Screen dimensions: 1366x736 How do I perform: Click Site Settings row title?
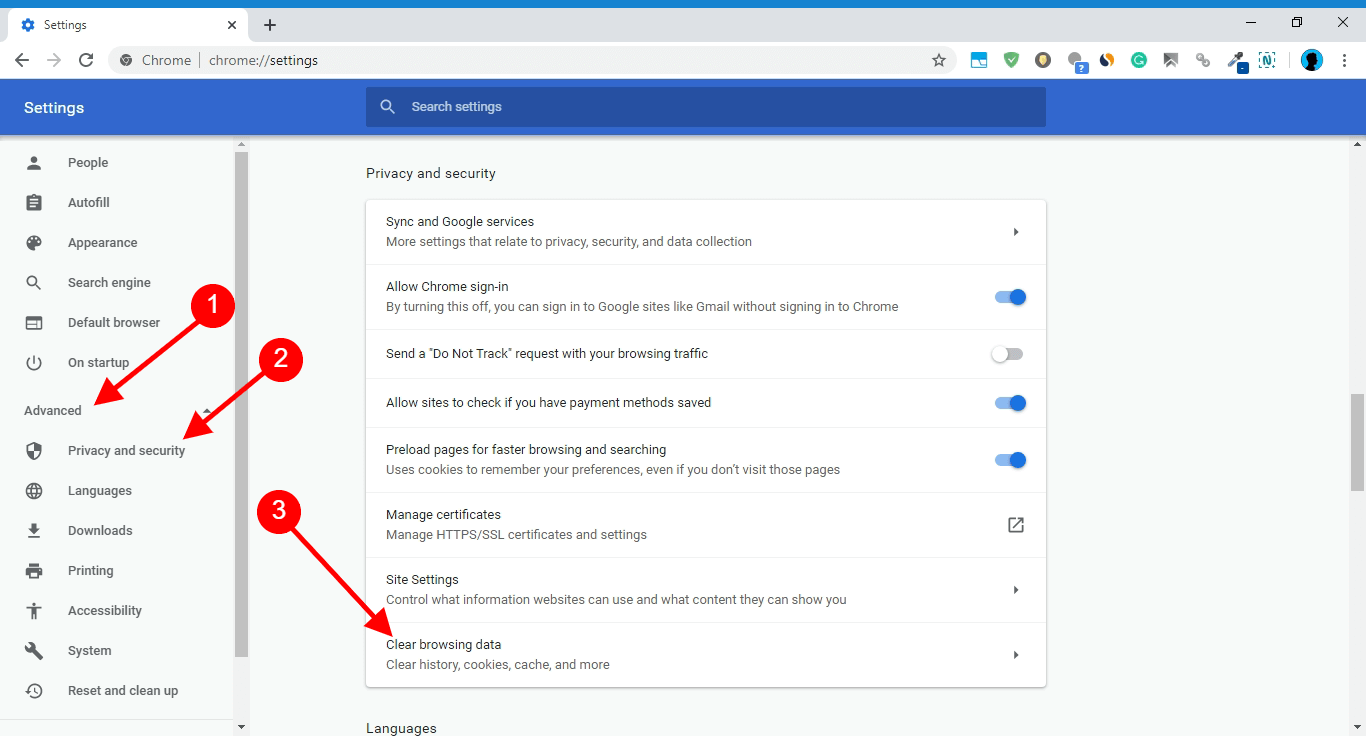click(x=422, y=580)
